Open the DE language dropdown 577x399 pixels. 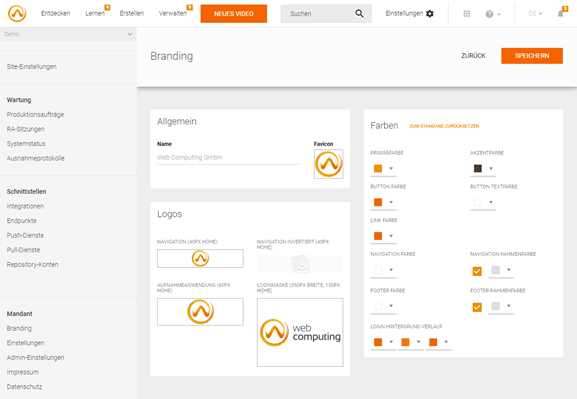(x=535, y=14)
